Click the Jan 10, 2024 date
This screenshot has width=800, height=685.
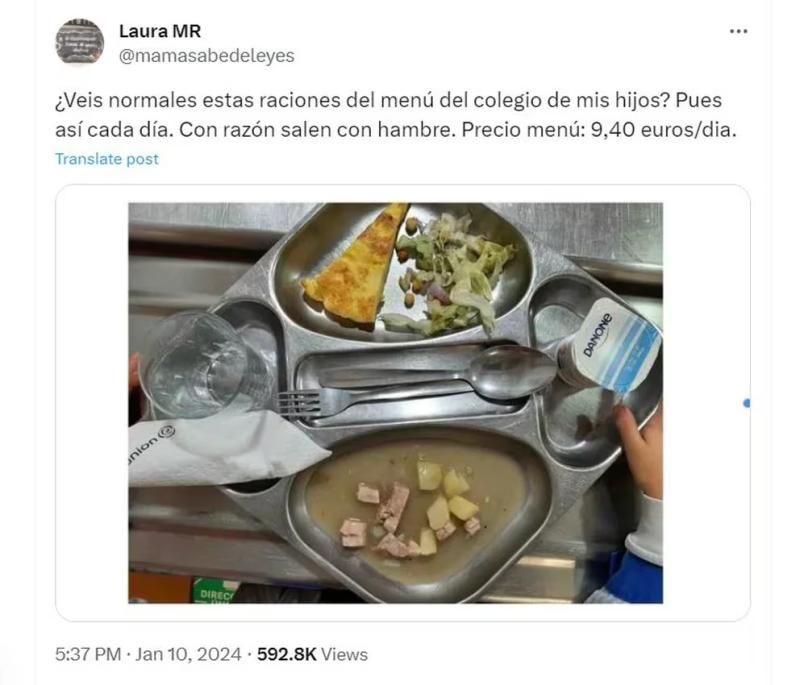(188, 654)
